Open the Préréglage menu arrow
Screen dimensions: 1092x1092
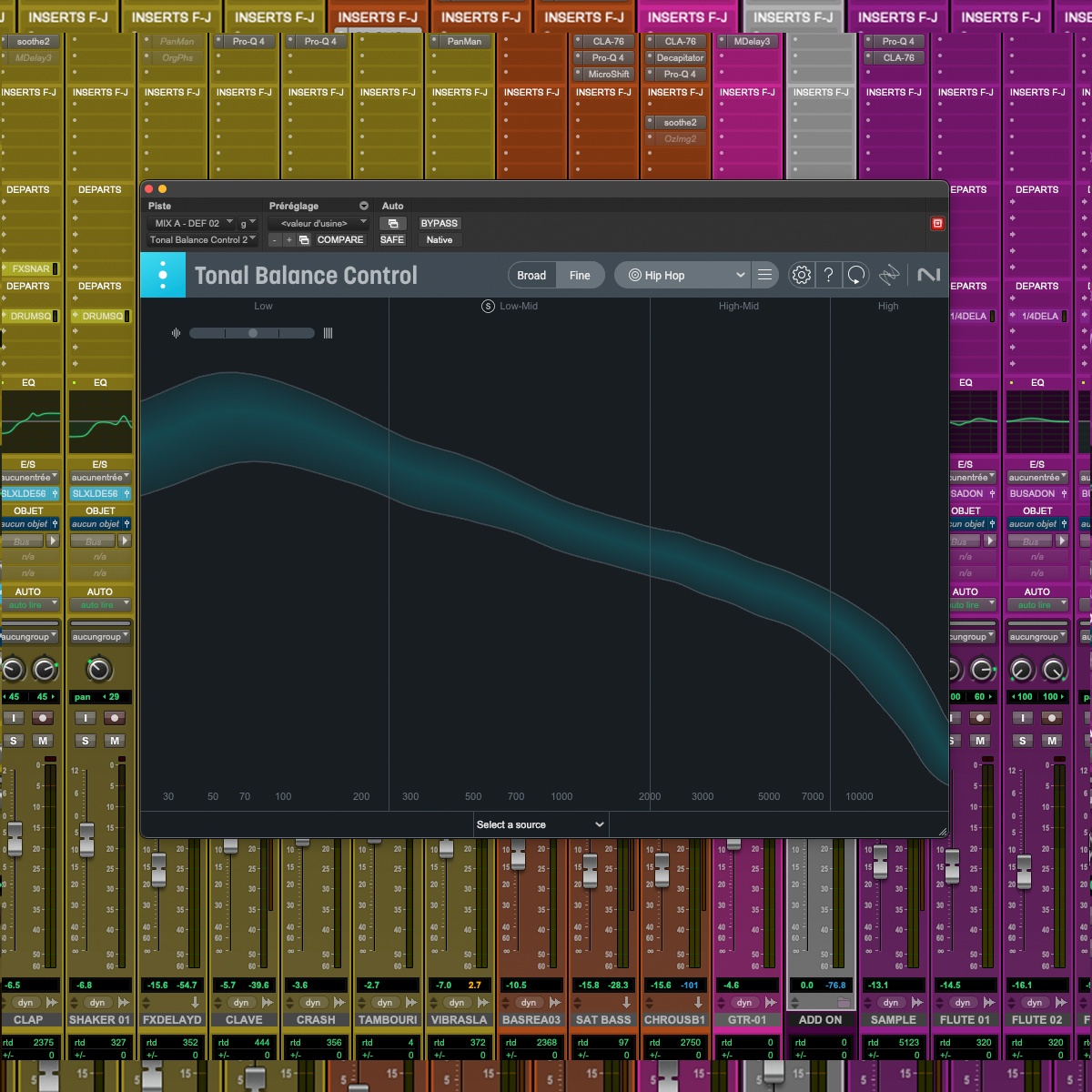364,206
